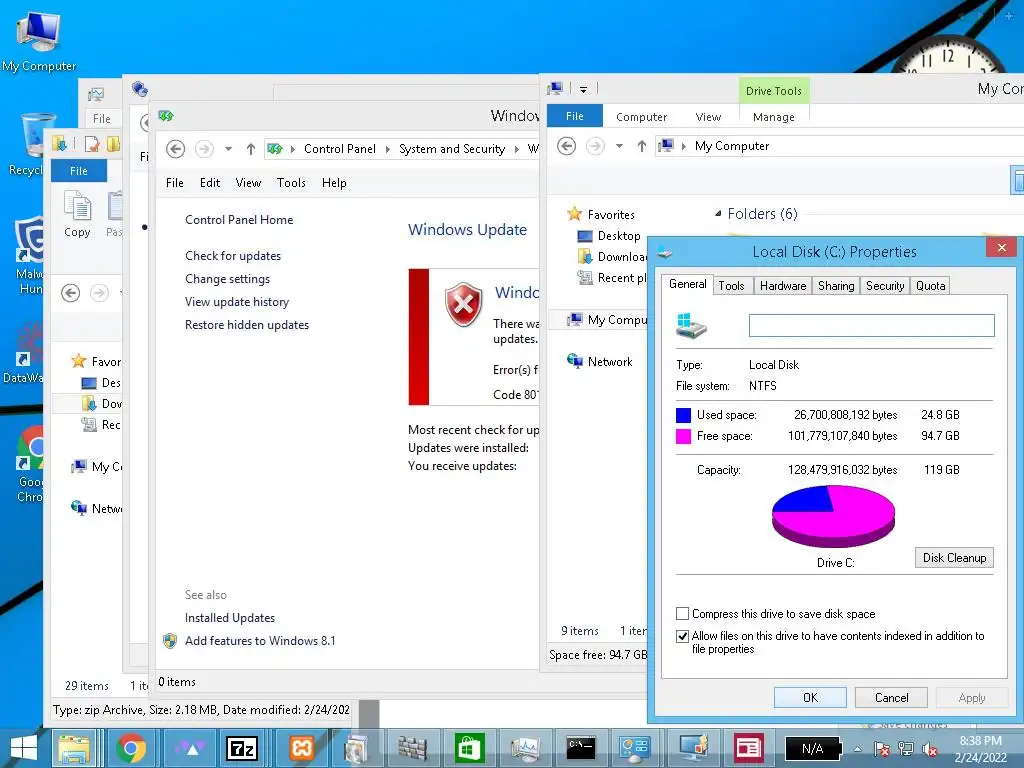Viewport: 1024px width, 768px height.
Task: Launch Google Chrome from the taskbar
Action: point(131,748)
